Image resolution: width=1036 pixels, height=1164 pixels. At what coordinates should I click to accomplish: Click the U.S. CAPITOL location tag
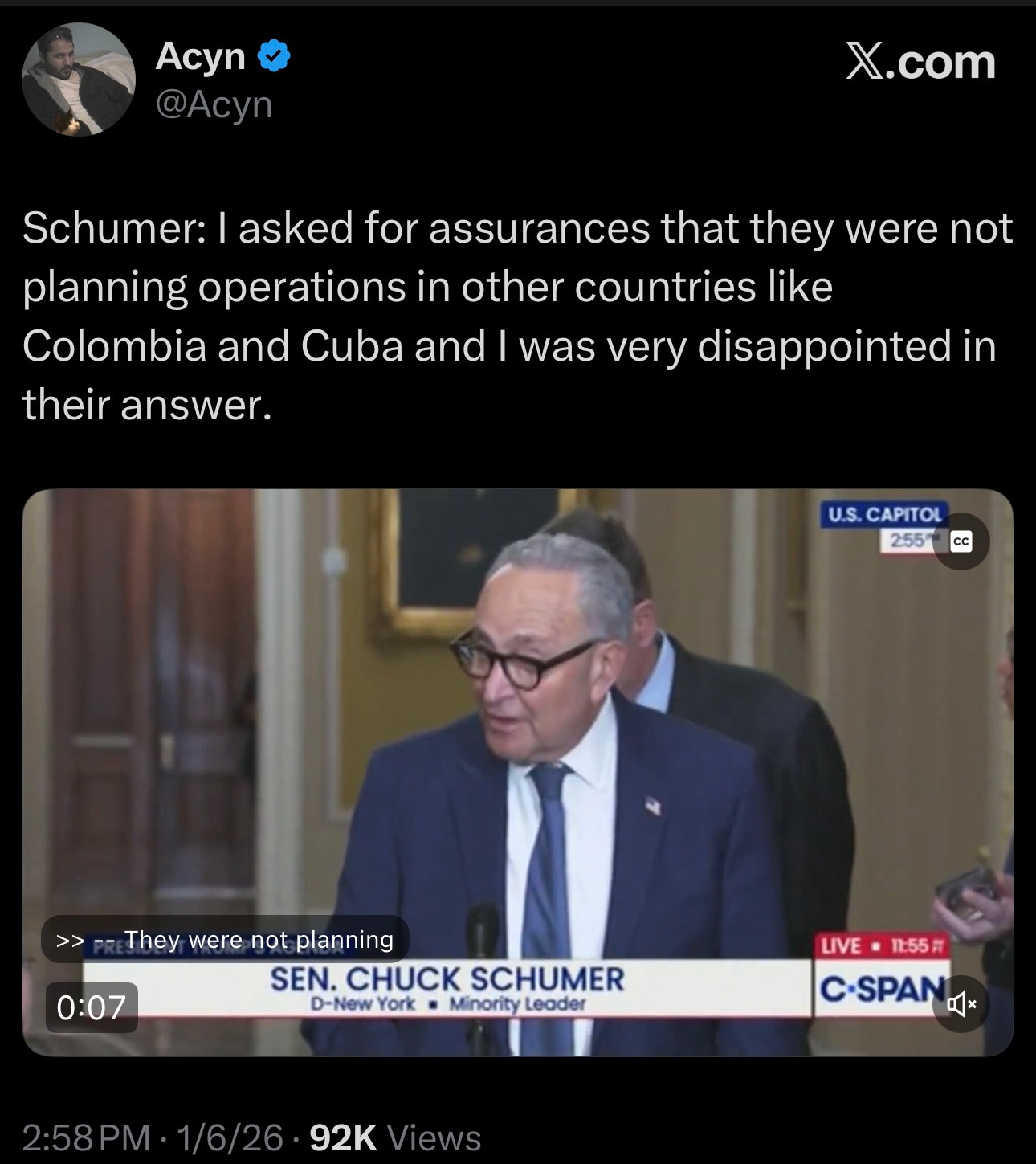(883, 514)
